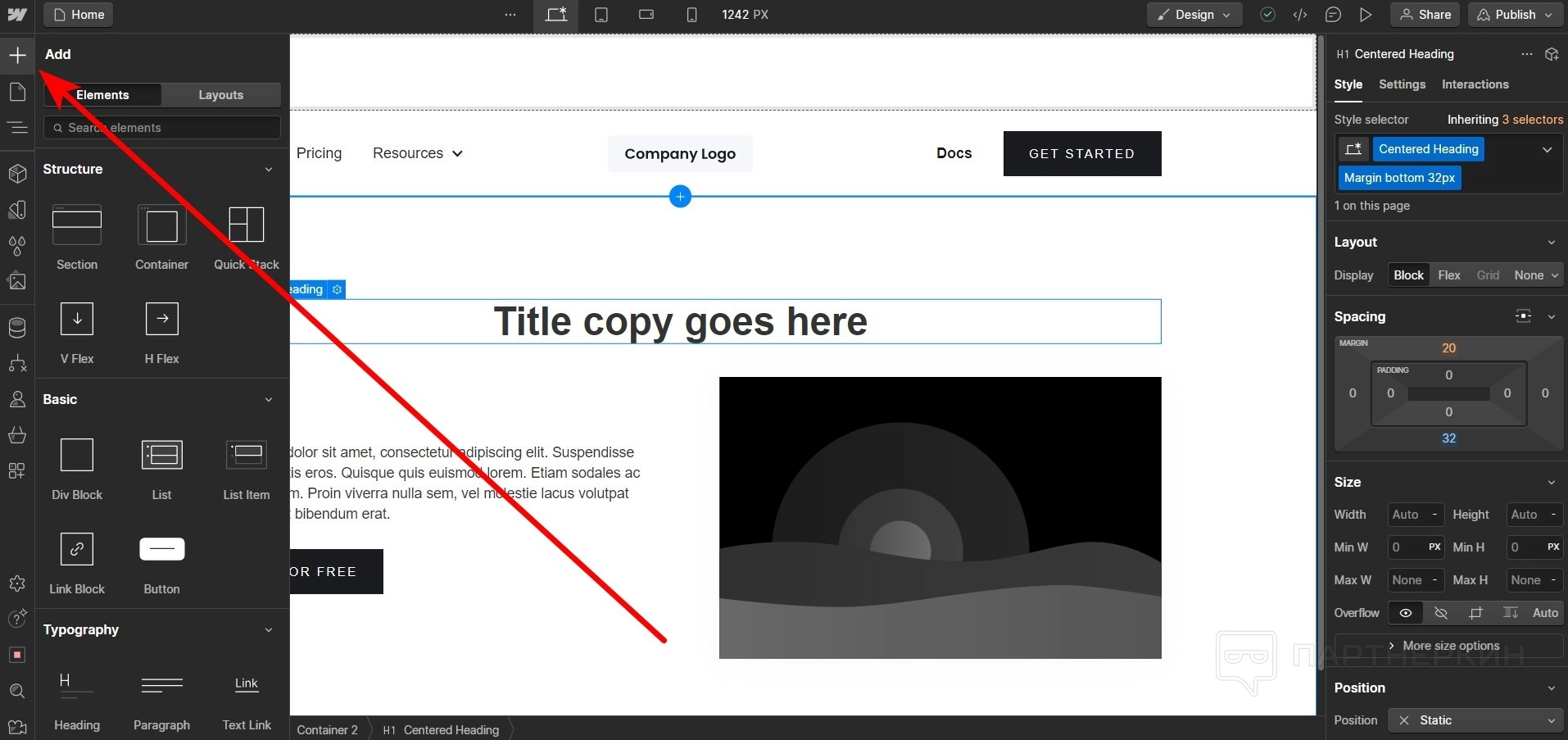Open the CMS database icon
1568x740 pixels.
(17, 328)
